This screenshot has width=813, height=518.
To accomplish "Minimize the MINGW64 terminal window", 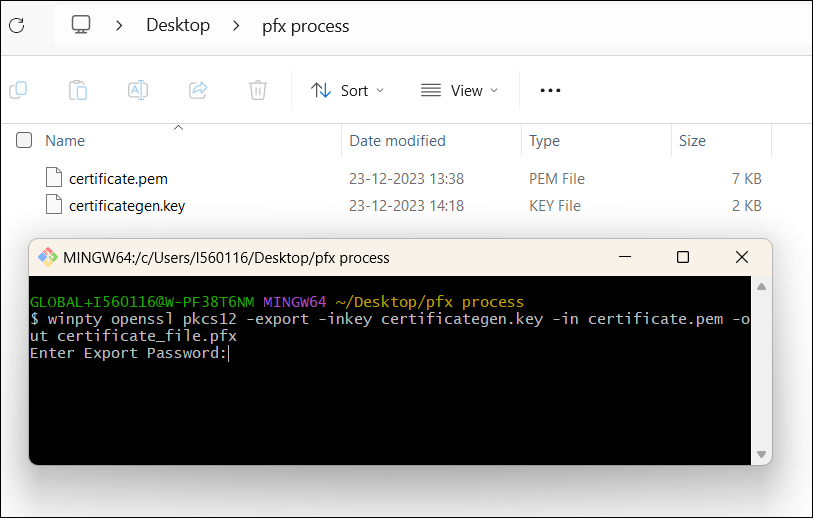I will click(x=625, y=257).
